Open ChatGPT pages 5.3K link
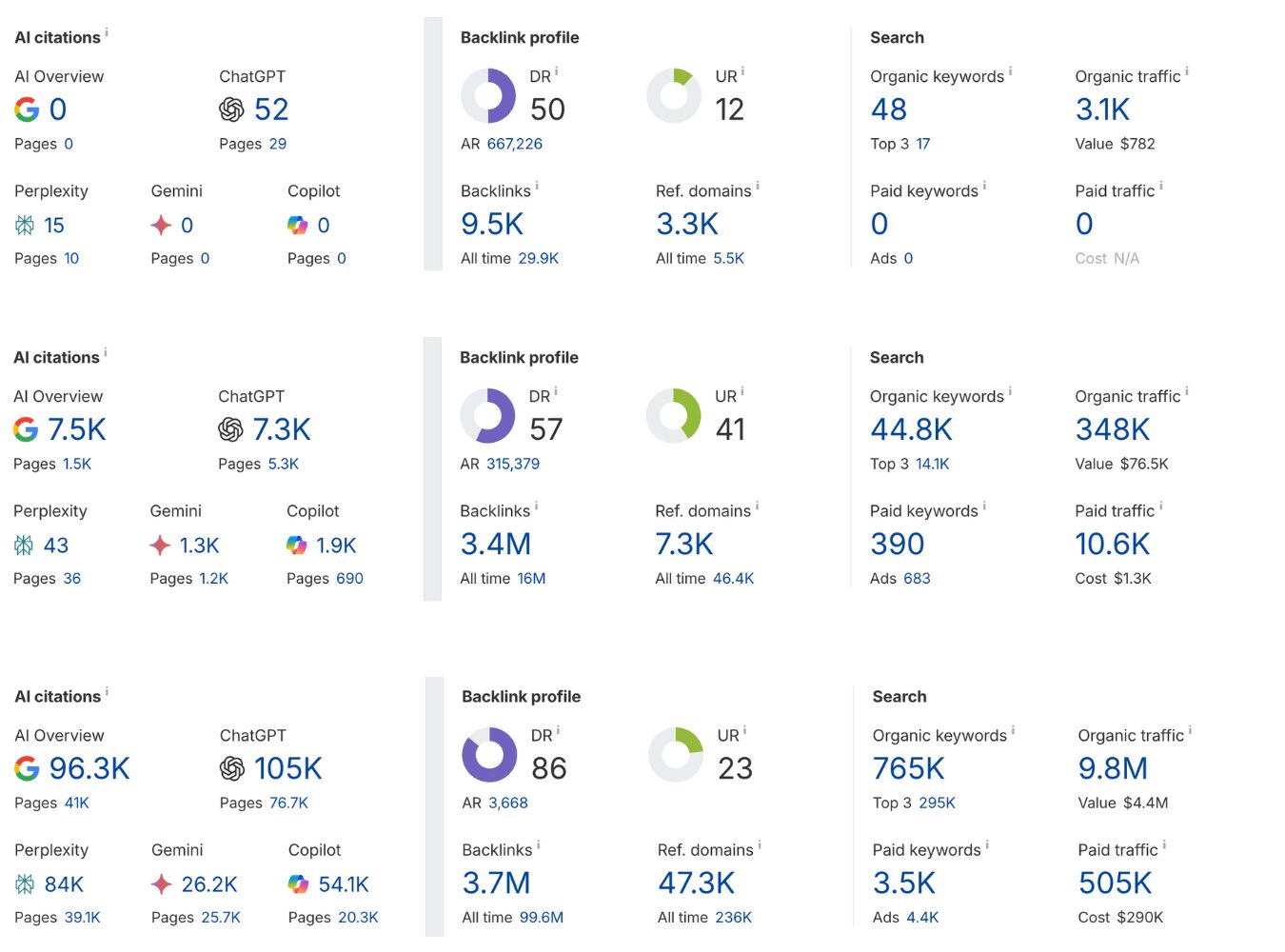The width and height of the screenshot is (1285, 952). [284, 464]
